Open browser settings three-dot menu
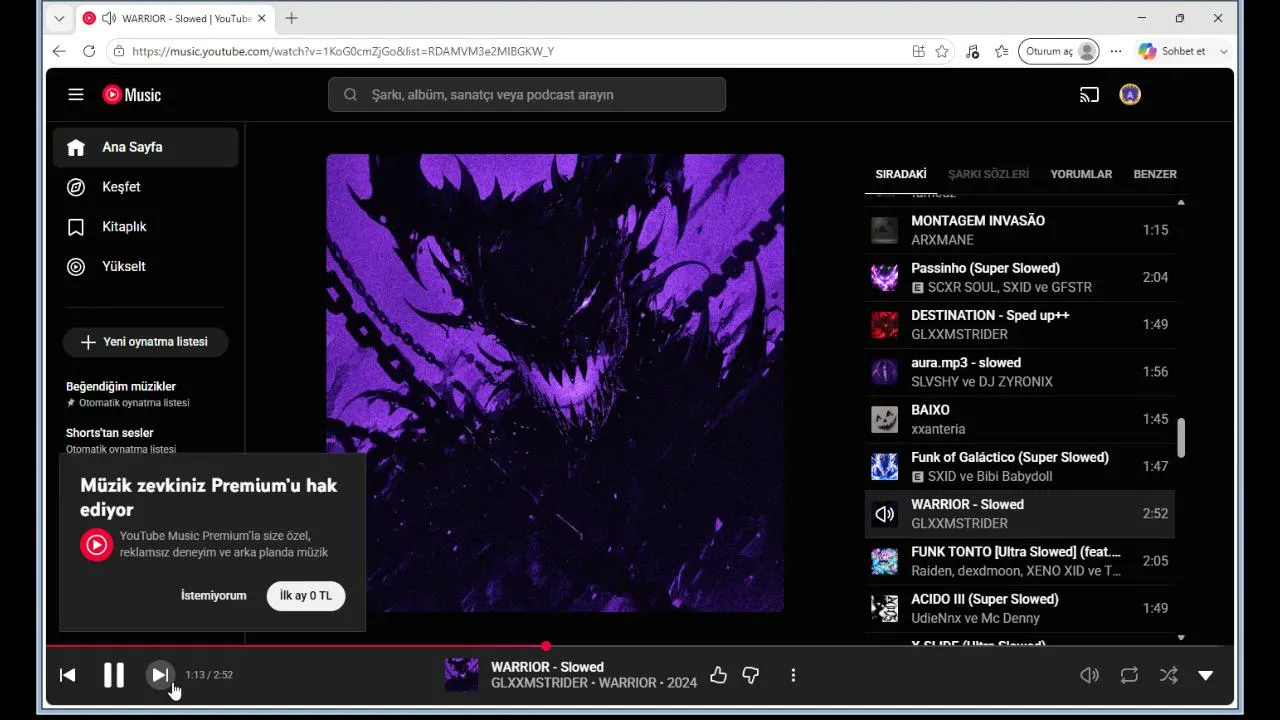1280x720 pixels. 1116,51
